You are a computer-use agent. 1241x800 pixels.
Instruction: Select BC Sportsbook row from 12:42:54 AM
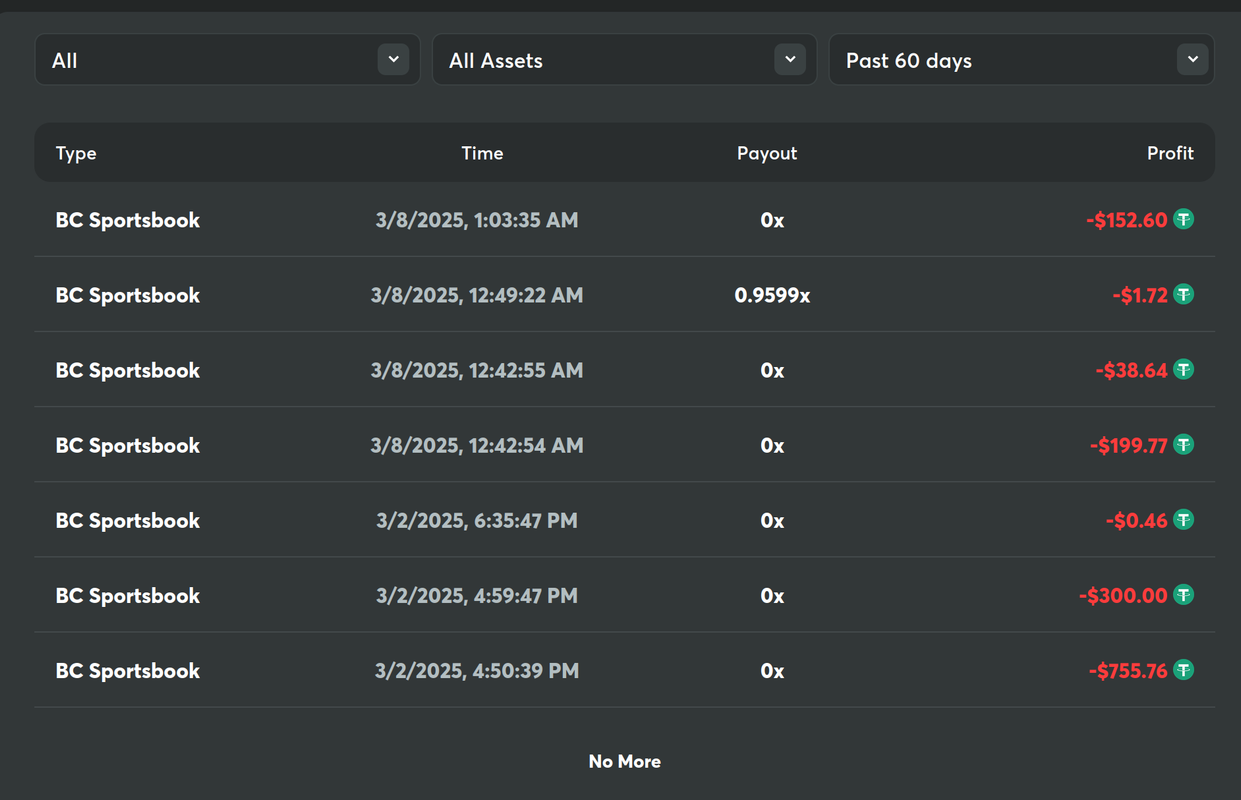pos(625,444)
